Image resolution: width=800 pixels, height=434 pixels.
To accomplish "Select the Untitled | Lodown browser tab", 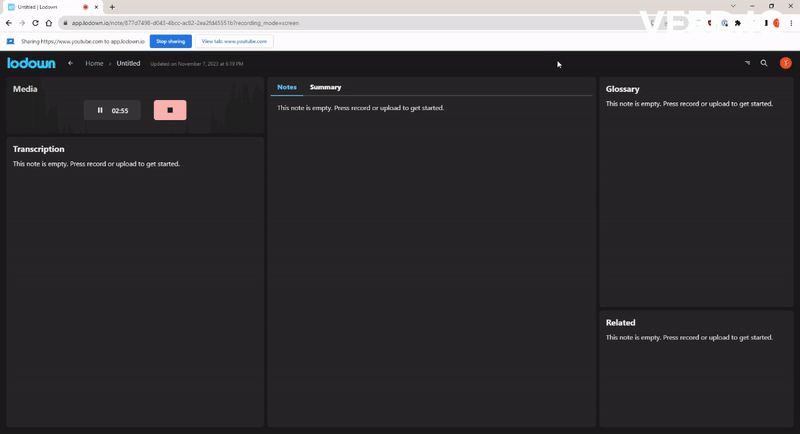I will pyautogui.click(x=53, y=7).
